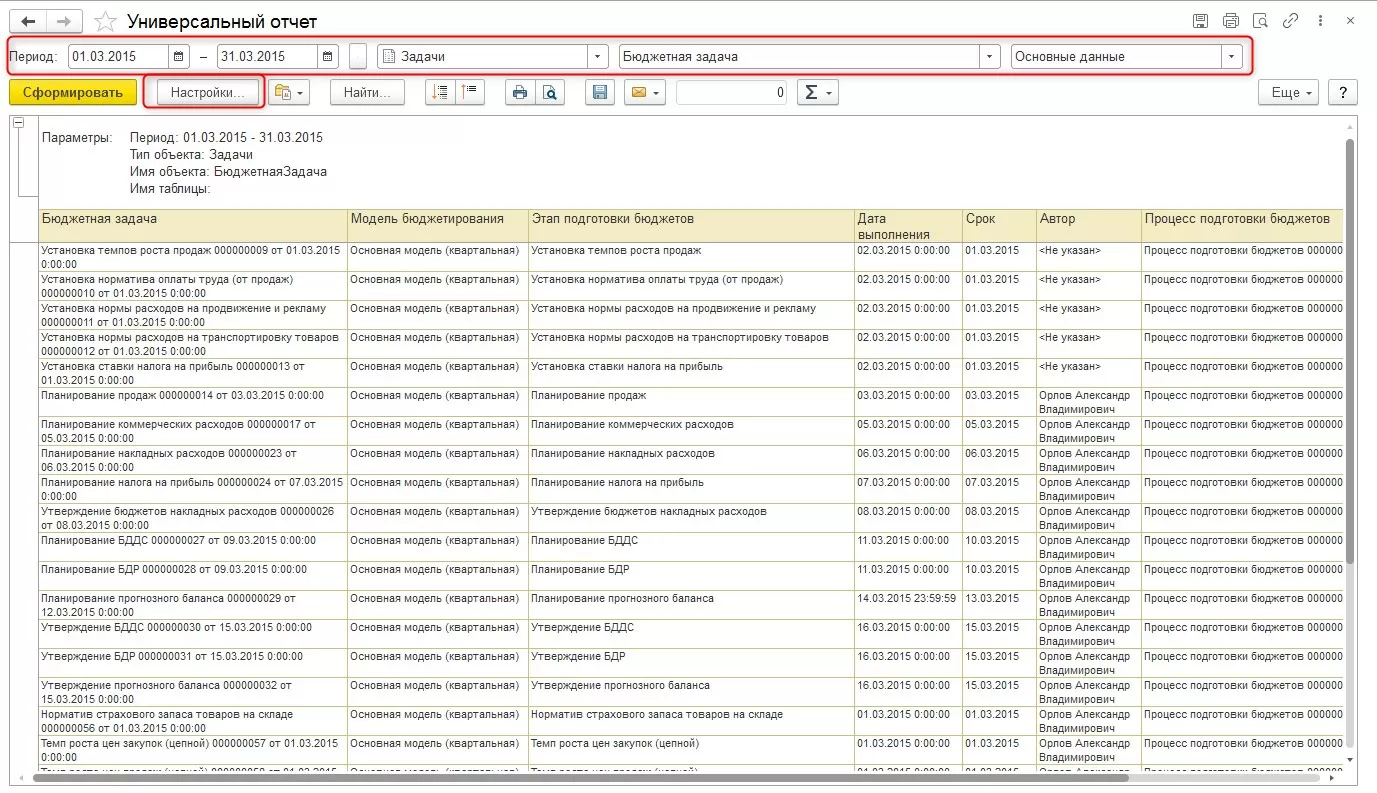The image size is (1377, 793).
Task: Click the back navigation arrow
Action: 28,21
